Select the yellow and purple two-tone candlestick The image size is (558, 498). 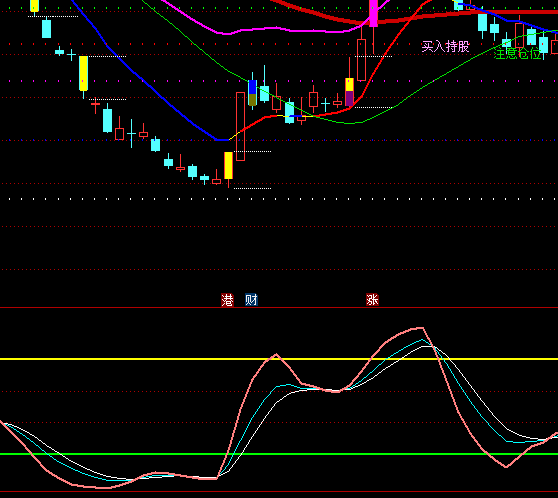[x=349, y=92]
